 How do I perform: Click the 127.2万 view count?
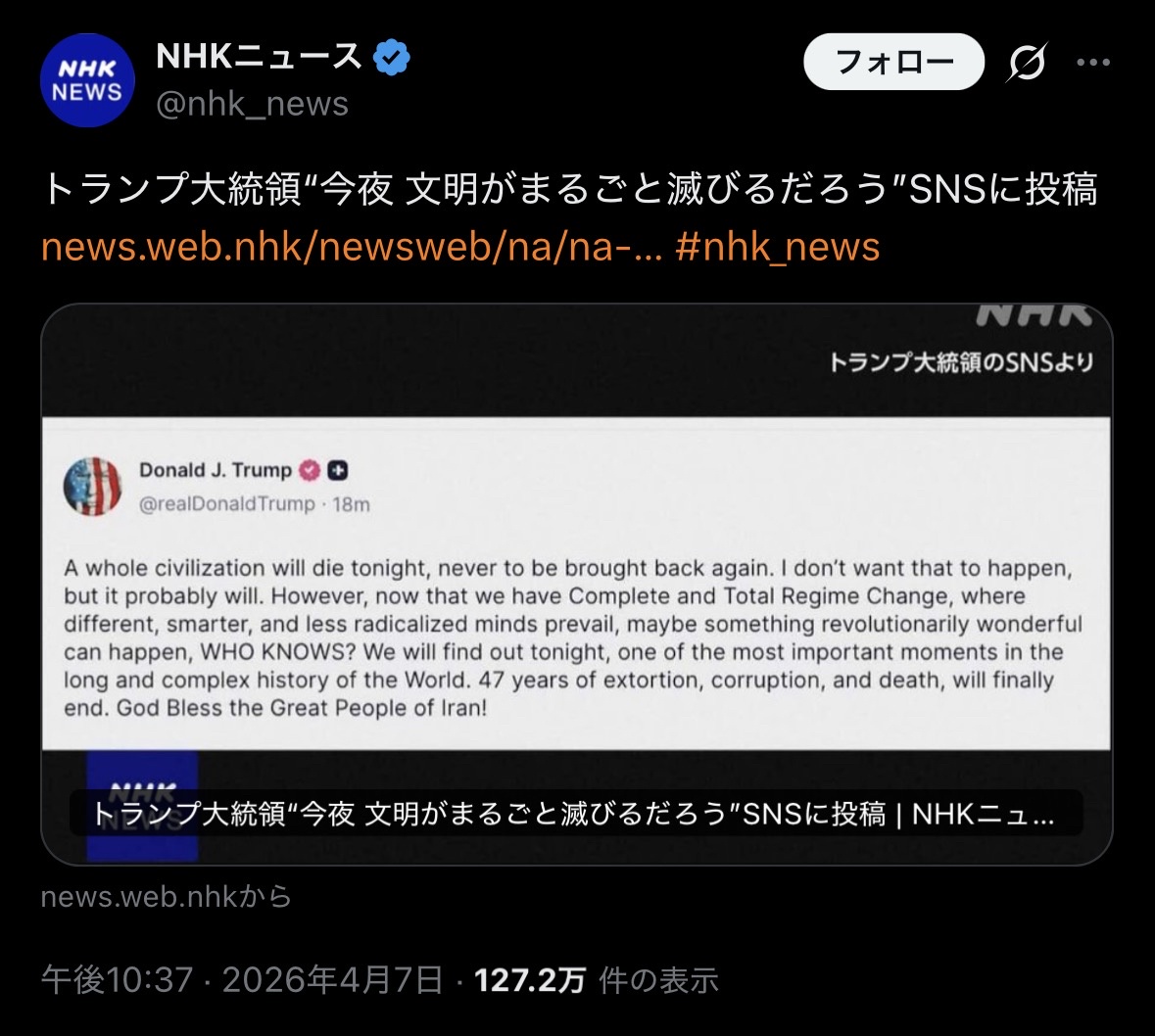[530, 980]
